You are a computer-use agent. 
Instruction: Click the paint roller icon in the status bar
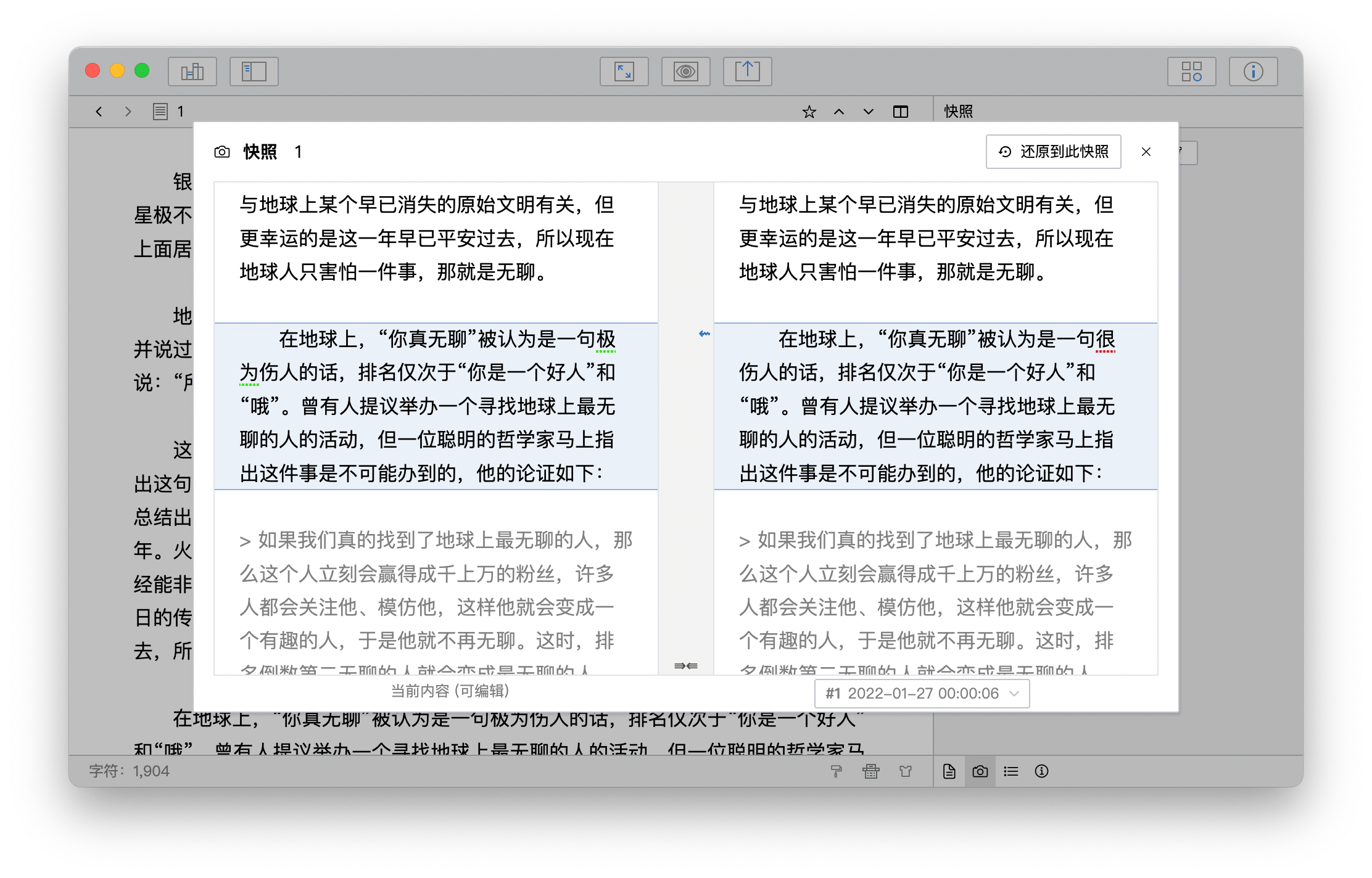click(837, 771)
